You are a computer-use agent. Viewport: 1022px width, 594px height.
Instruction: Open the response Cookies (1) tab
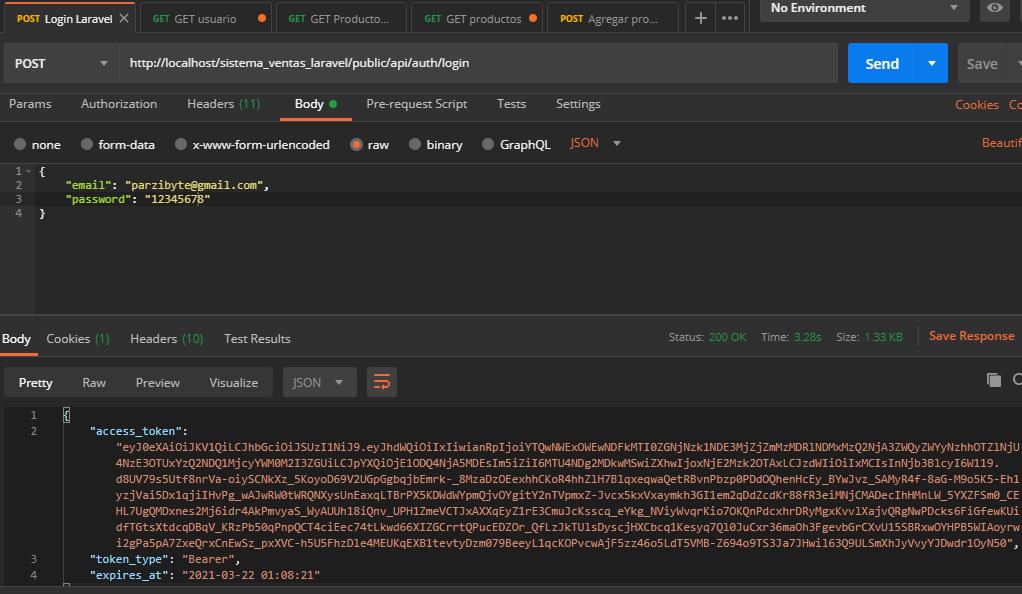(x=78, y=338)
